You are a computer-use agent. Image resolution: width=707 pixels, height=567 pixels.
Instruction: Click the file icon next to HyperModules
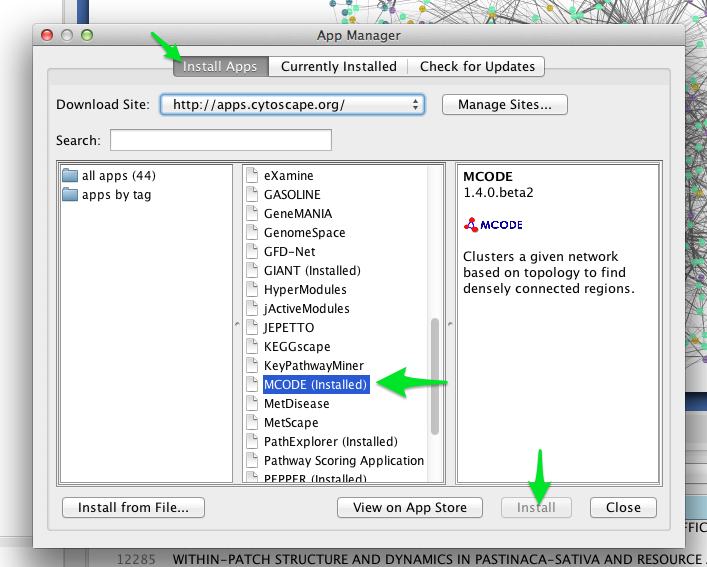pos(252,289)
